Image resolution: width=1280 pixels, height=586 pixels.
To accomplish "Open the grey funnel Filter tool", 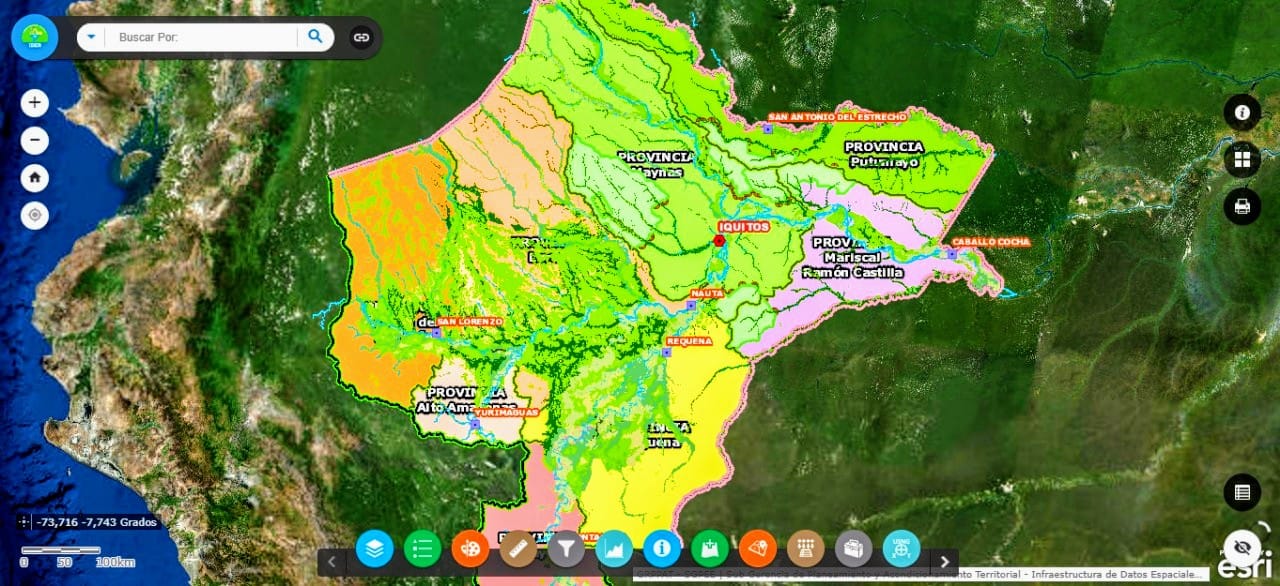I will (566, 548).
